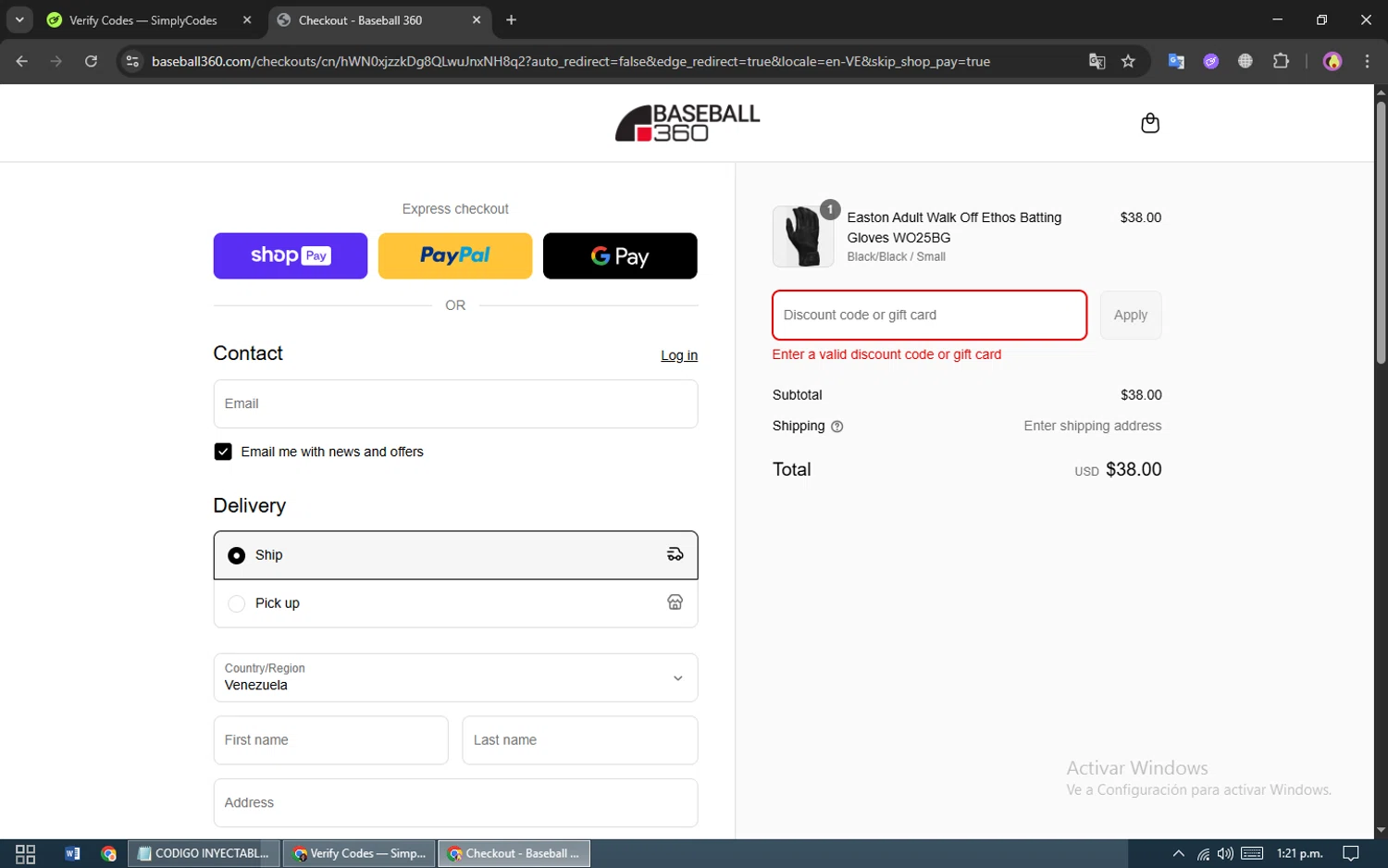Click the USD $38.00 total amount
Screen dimensions: 1388x868
pyautogui.click(x=1118, y=469)
